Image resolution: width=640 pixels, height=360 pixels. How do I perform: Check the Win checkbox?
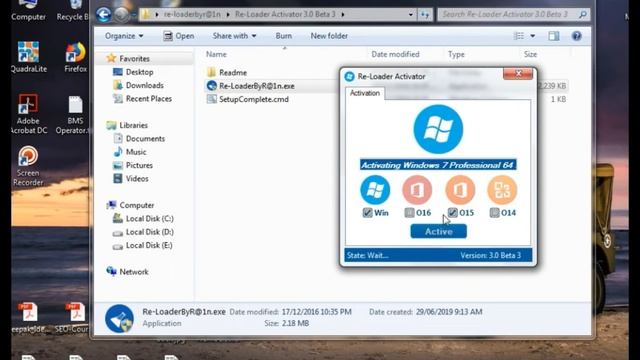pos(367,213)
